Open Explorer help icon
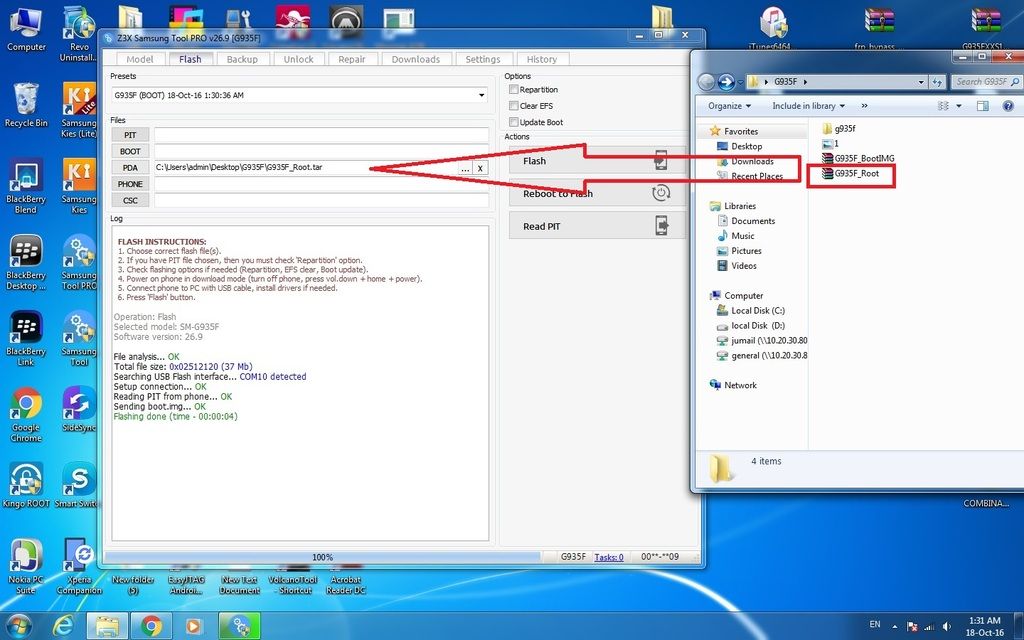This screenshot has height=640, width=1024. point(1008,106)
